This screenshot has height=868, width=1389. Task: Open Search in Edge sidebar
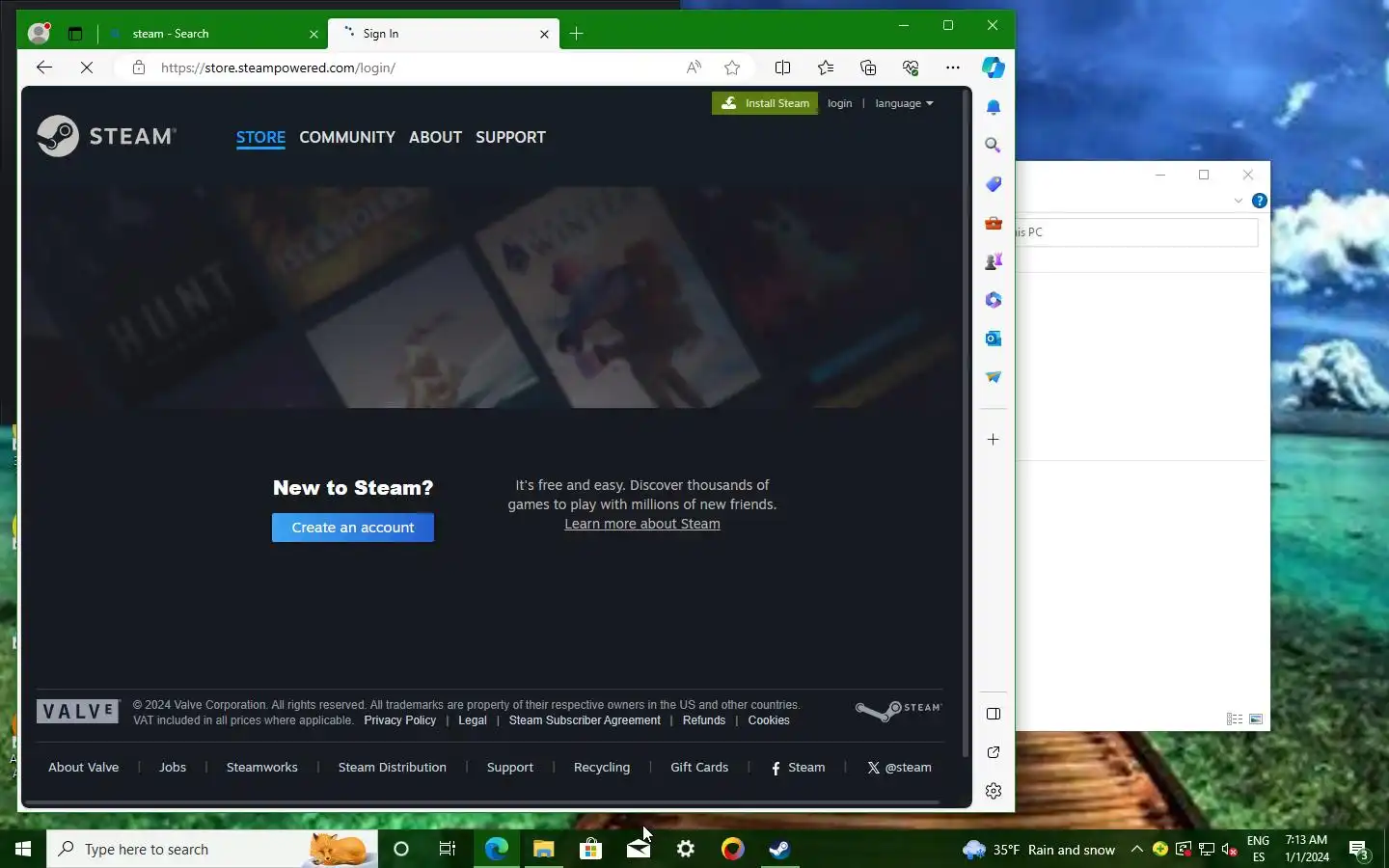[x=994, y=146]
